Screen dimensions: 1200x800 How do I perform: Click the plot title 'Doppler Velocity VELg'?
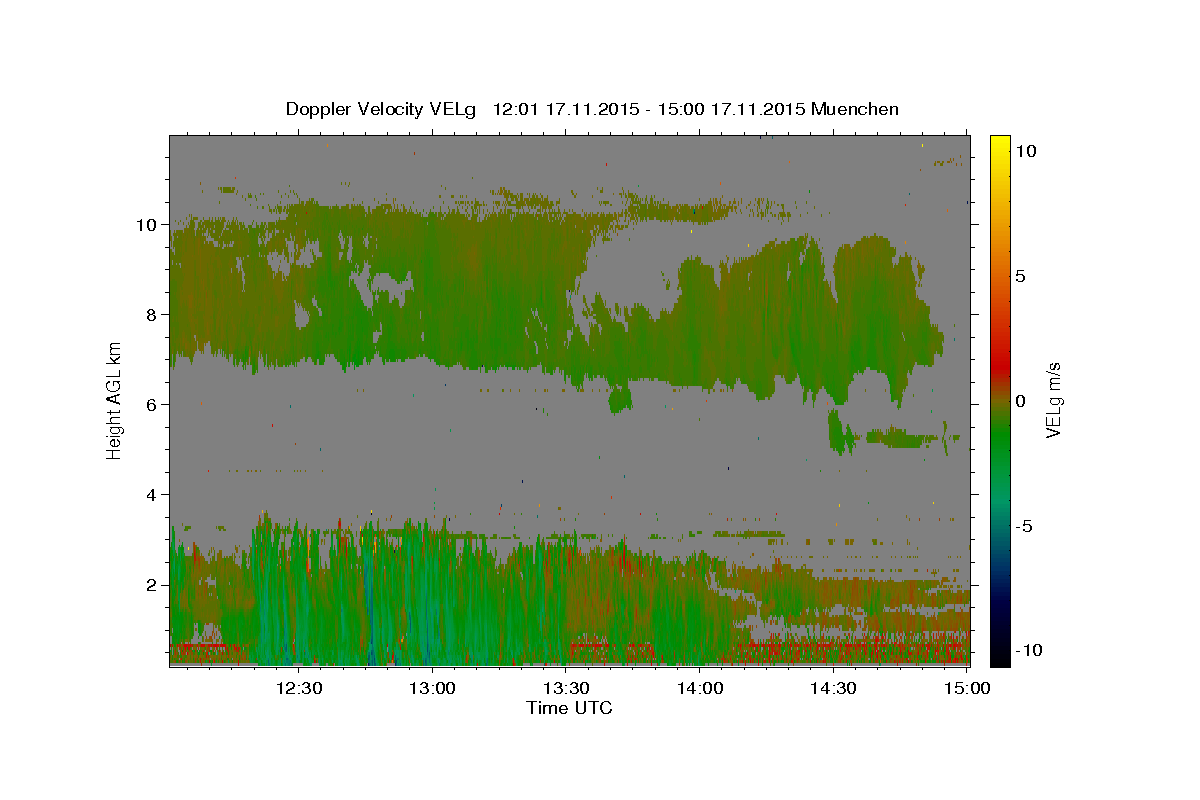[x=382, y=109]
